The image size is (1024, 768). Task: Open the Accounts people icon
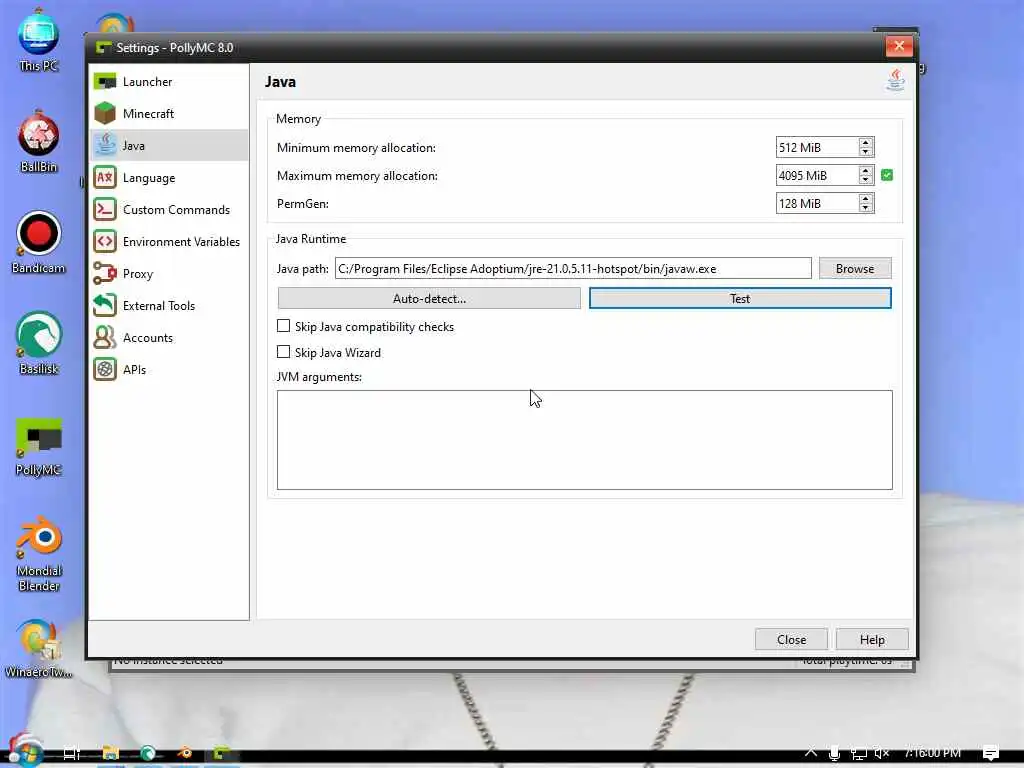pos(104,338)
